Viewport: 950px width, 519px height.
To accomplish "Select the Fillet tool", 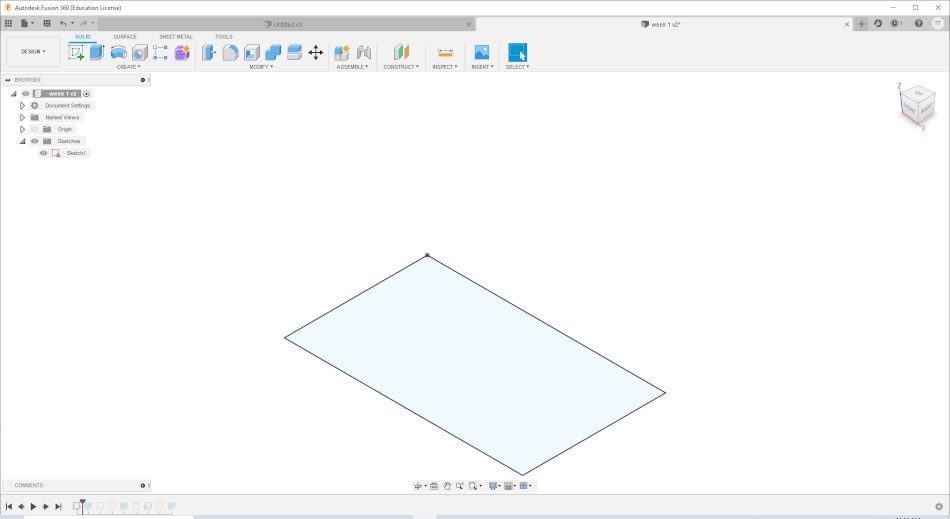I will (x=230, y=53).
